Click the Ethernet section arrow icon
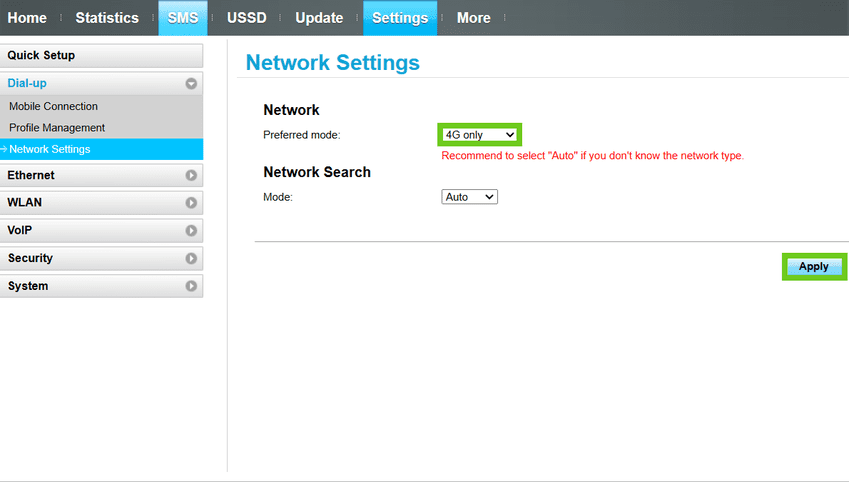The height and width of the screenshot is (482, 849). 191,176
